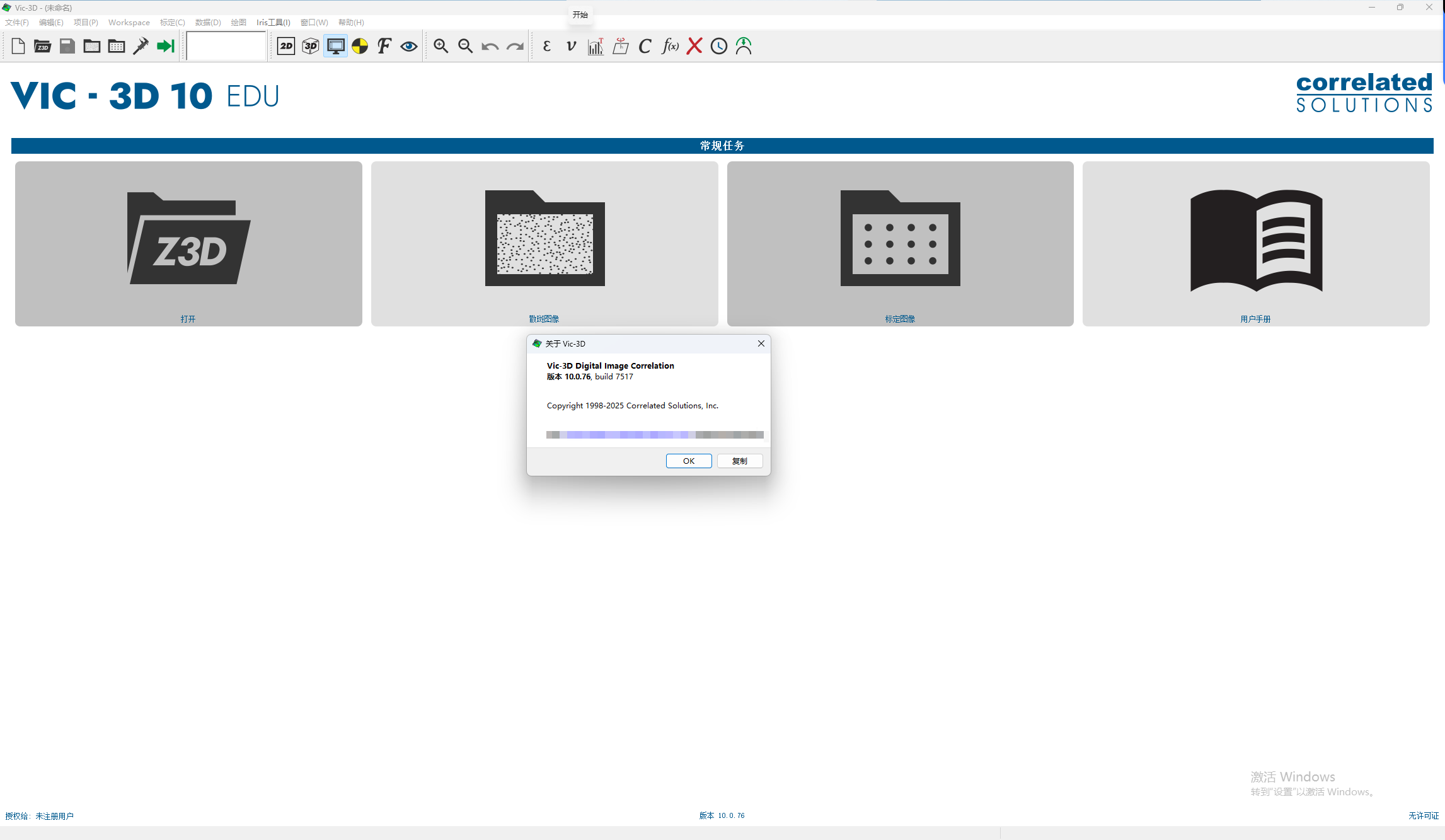Screen dimensions: 1445x840
Task: Click the yellow-black reference target icon
Action: tap(360, 46)
